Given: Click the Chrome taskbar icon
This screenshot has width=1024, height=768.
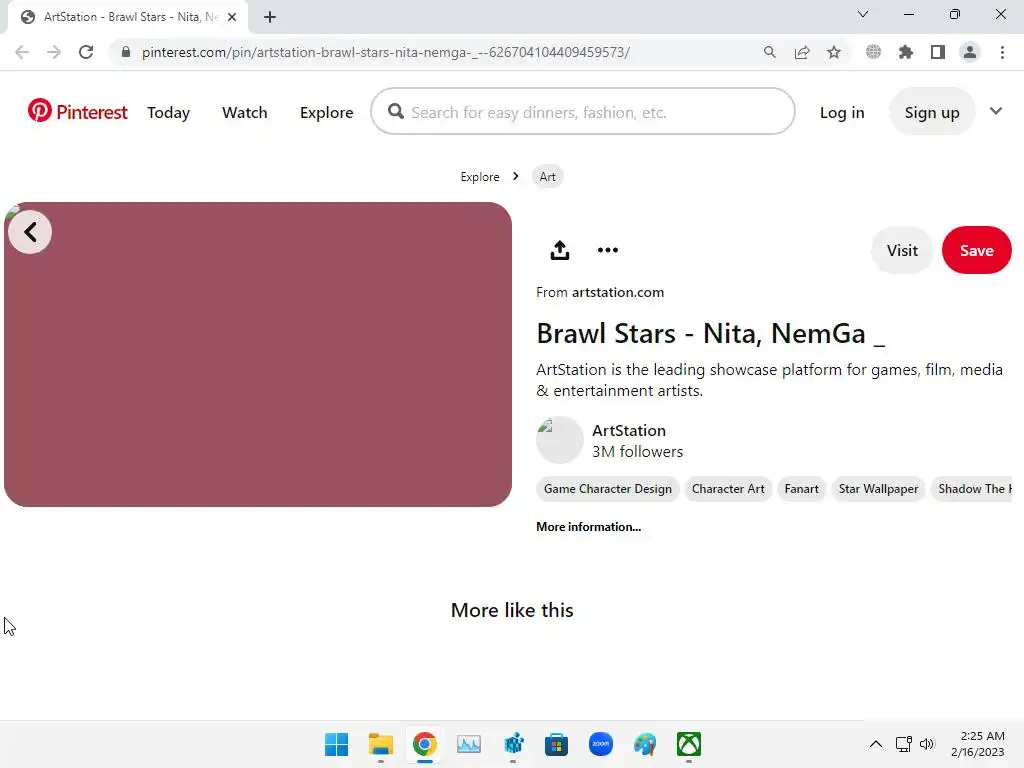Looking at the screenshot, I should pyautogui.click(x=424, y=744).
